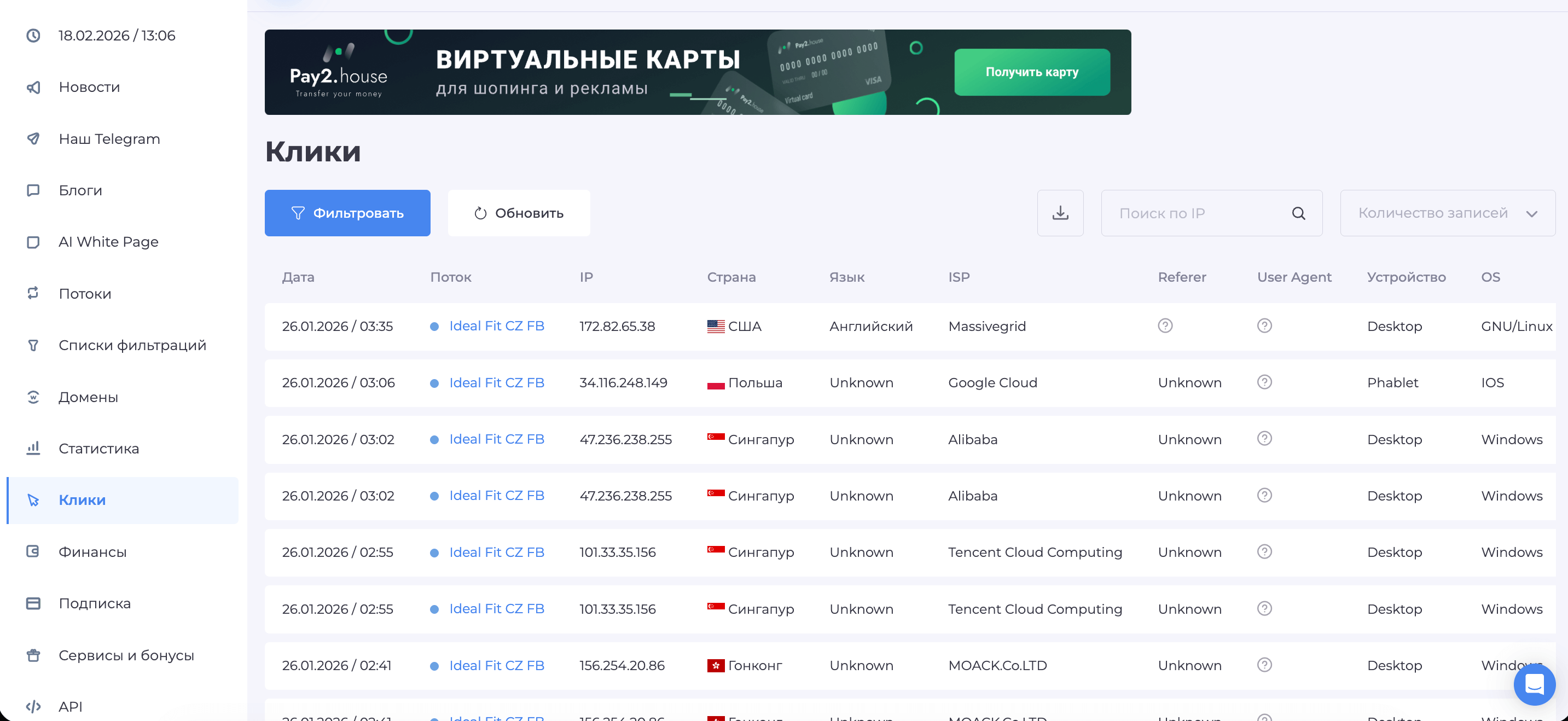The width and height of the screenshot is (1568, 721).
Task: Open Списки фильтраций via the filter icon
Action: [x=33, y=345]
